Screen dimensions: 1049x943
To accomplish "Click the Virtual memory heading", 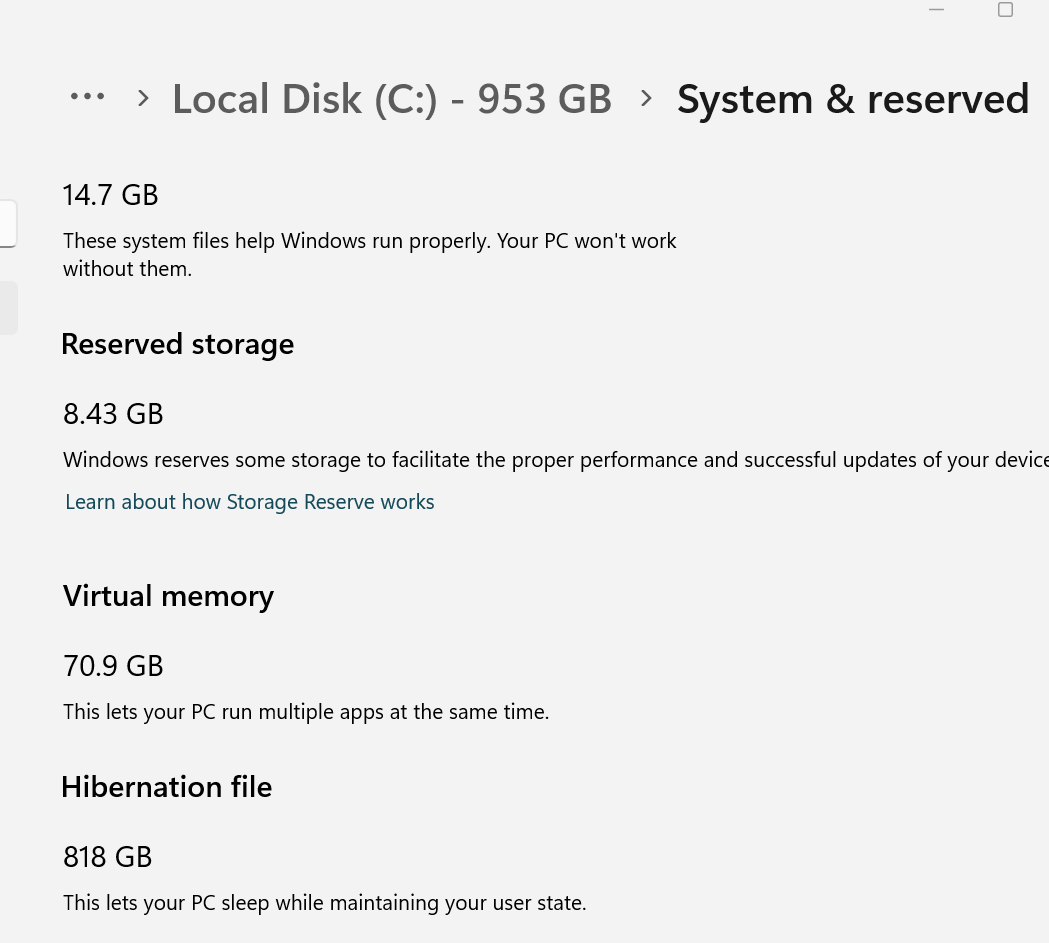I will tap(168, 596).
